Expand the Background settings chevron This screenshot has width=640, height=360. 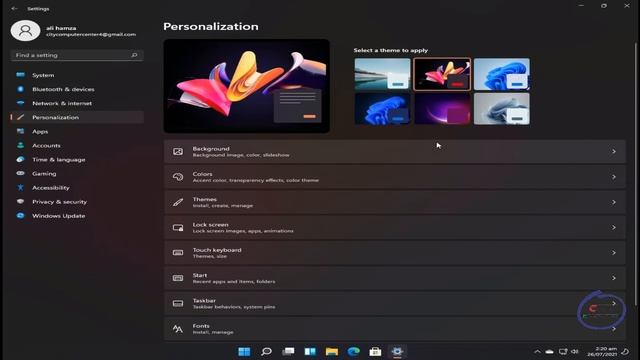point(614,151)
